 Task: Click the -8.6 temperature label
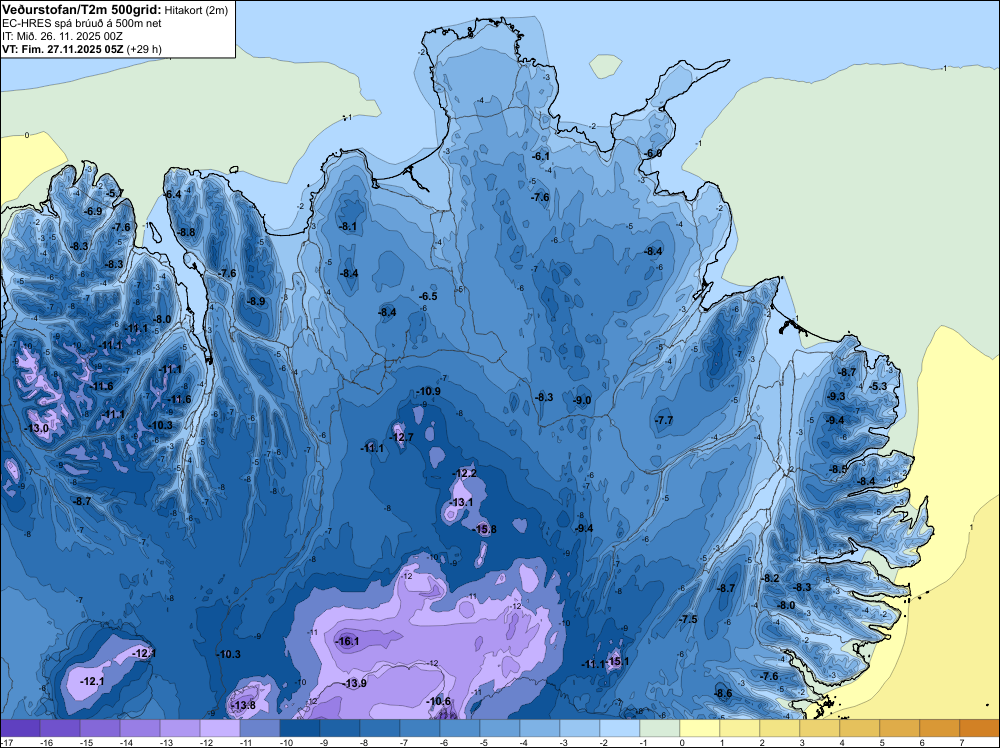pyautogui.click(x=723, y=693)
